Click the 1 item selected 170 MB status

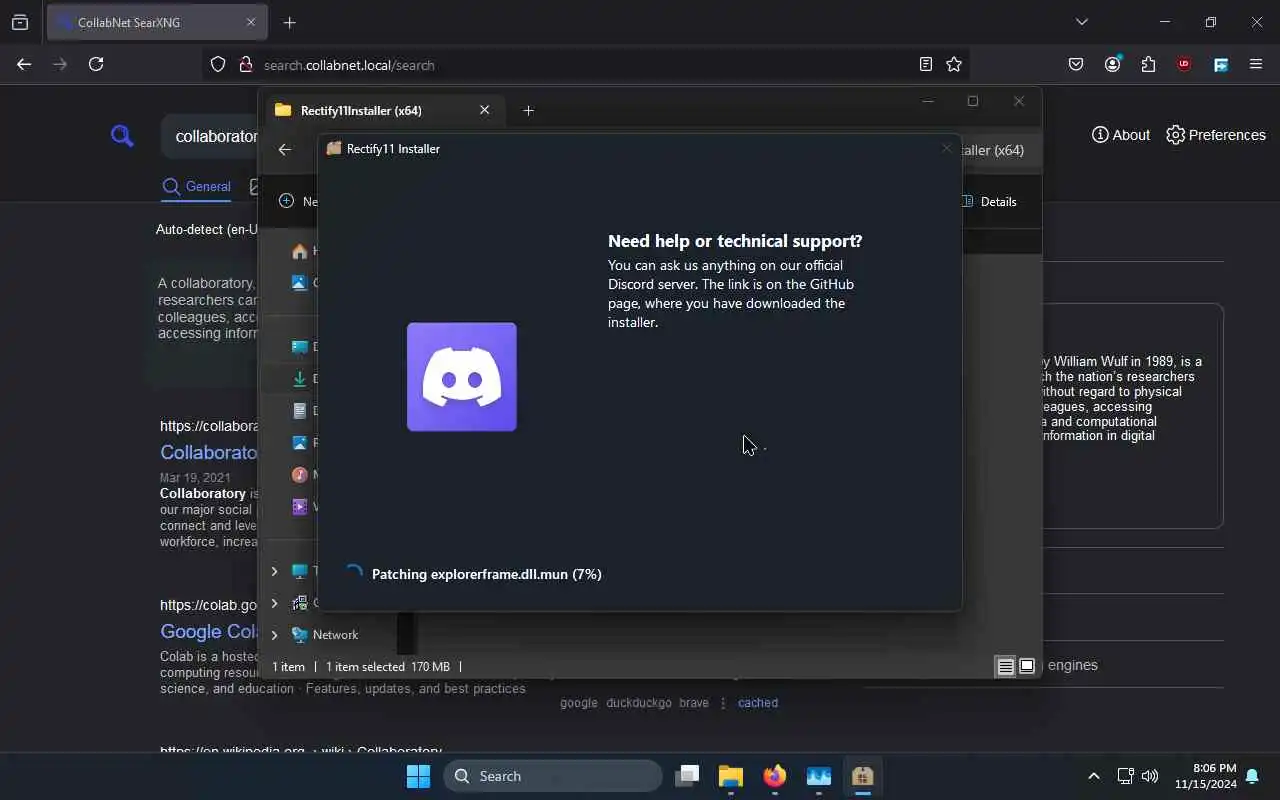[x=388, y=667]
